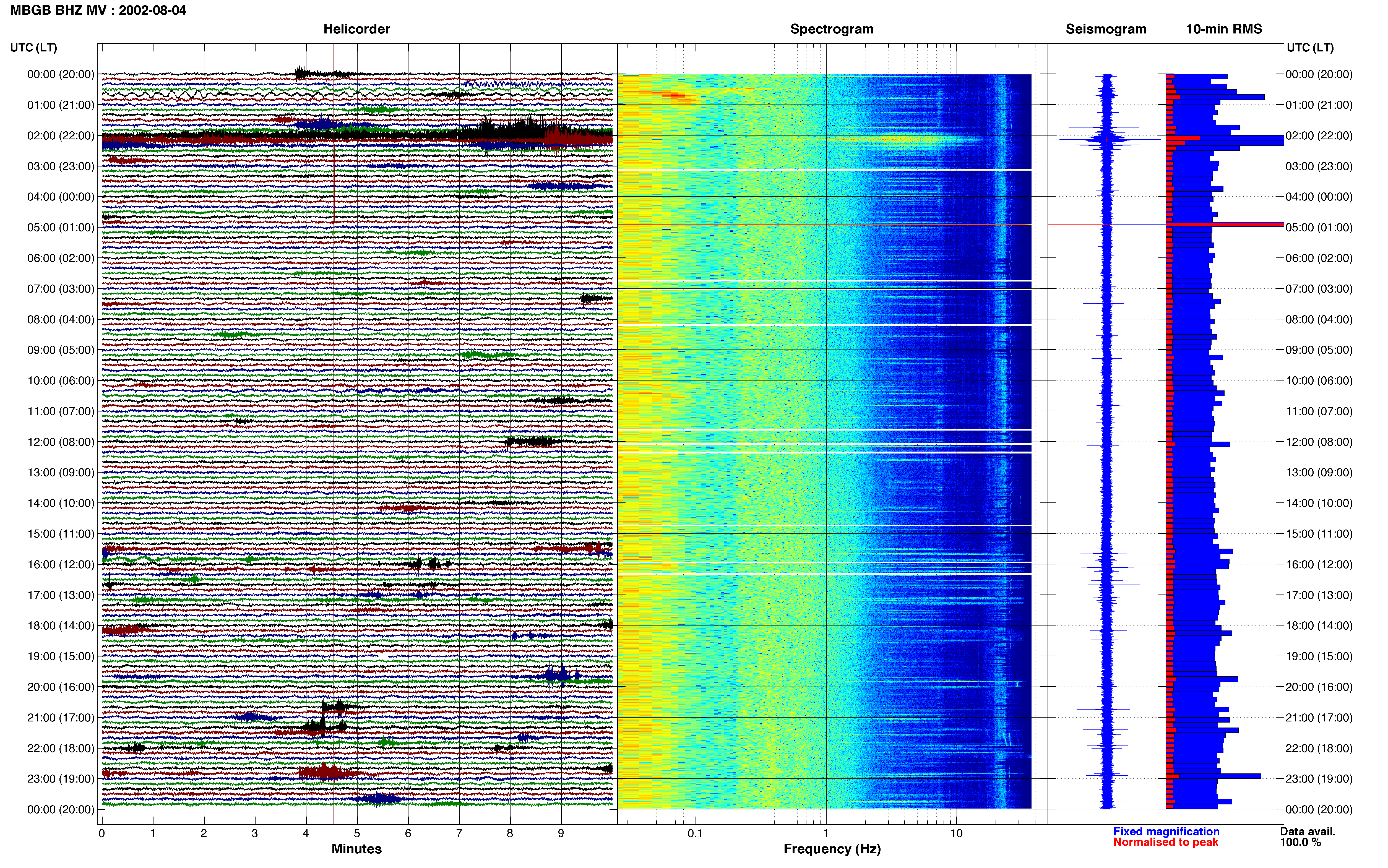Click the 'Spectrogram' panel heading
This screenshot has height=868, width=1388.
[x=832, y=29]
